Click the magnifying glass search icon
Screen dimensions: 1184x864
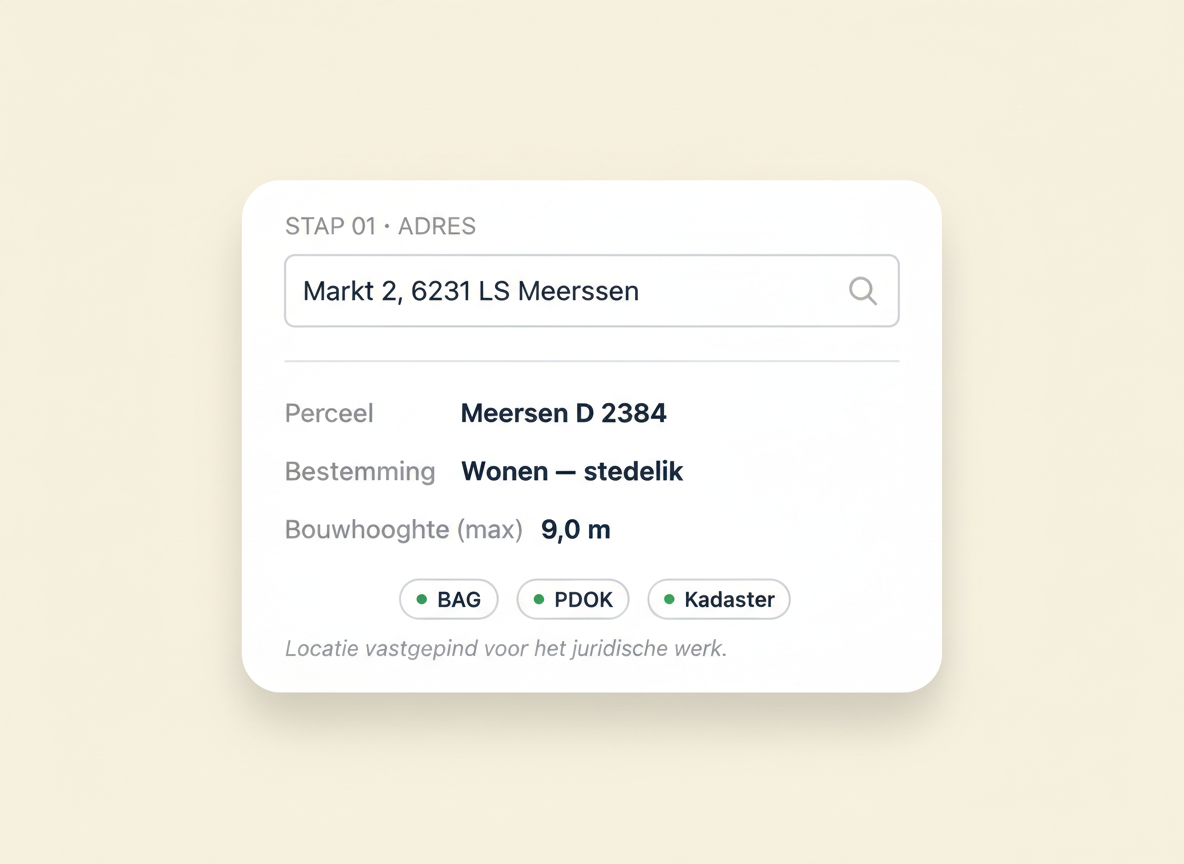[x=862, y=291]
